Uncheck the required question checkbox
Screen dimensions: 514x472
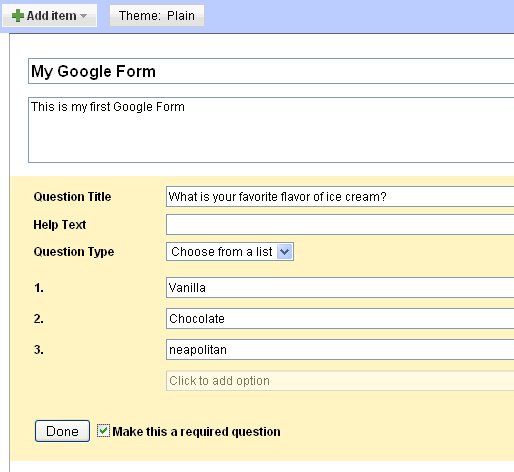tap(103, 431)
